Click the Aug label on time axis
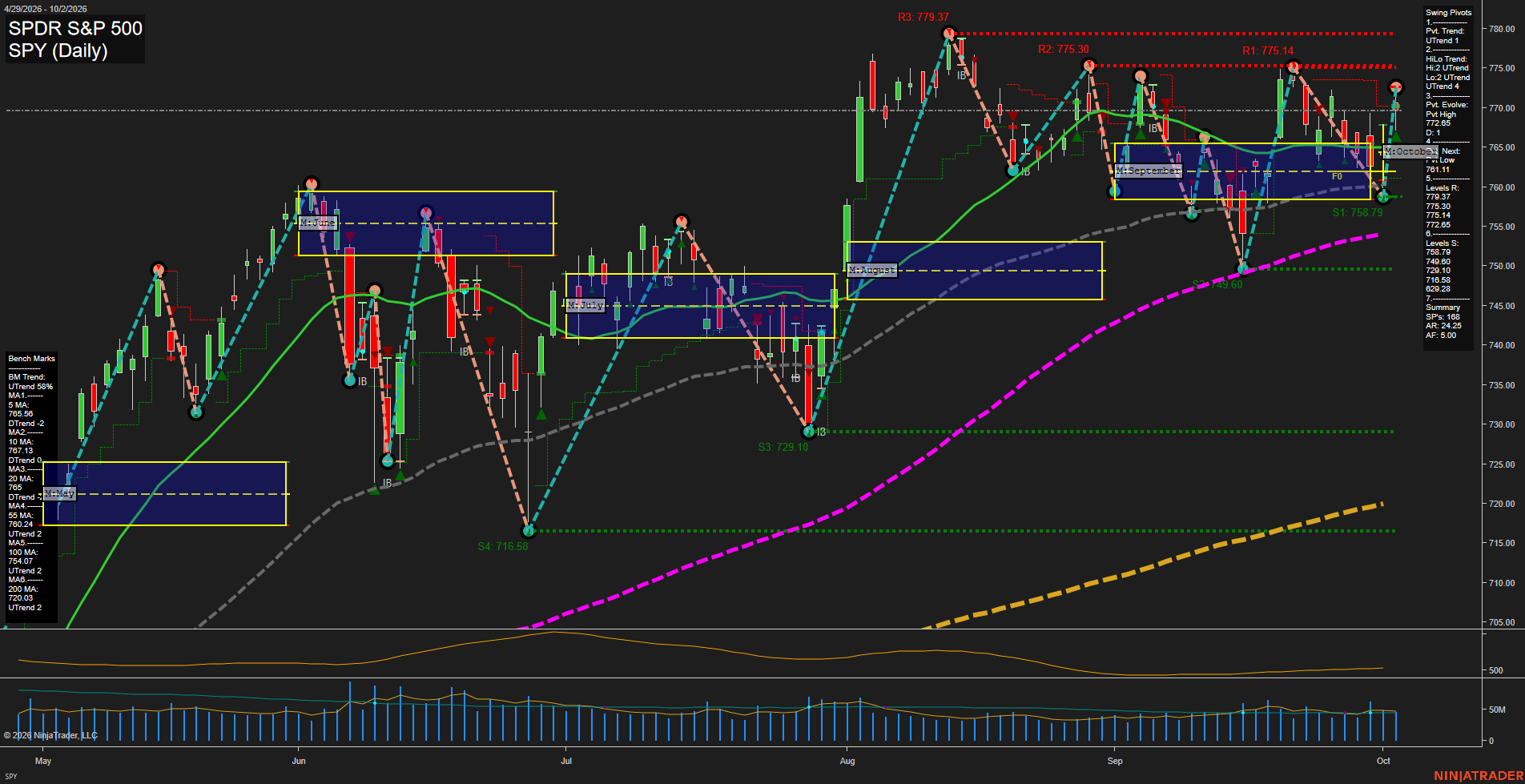The image size is (1525, 784). pos(847,761)
